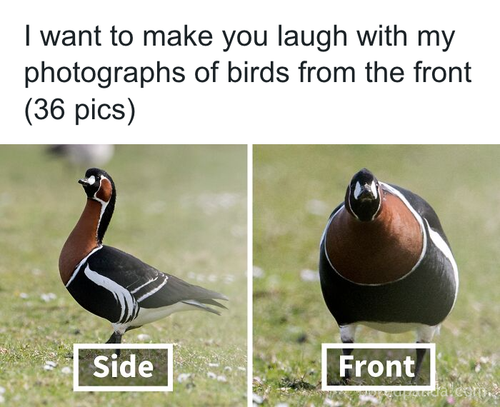Click the goose's face in front photo
Image resolution: width=500 pixels, height=407 pixels.
point(364,195)
